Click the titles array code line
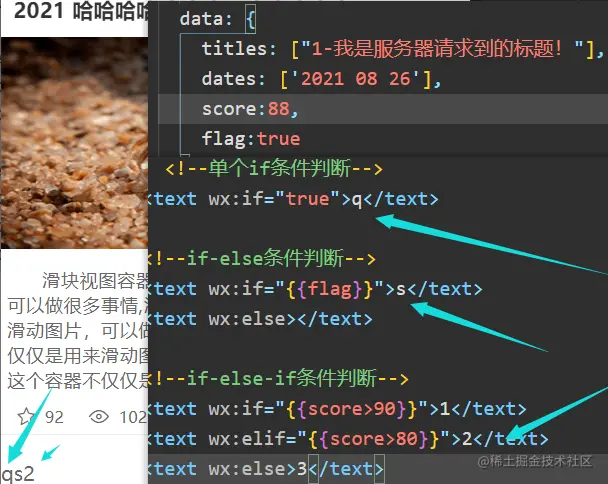608x484 pixels. 402,49
